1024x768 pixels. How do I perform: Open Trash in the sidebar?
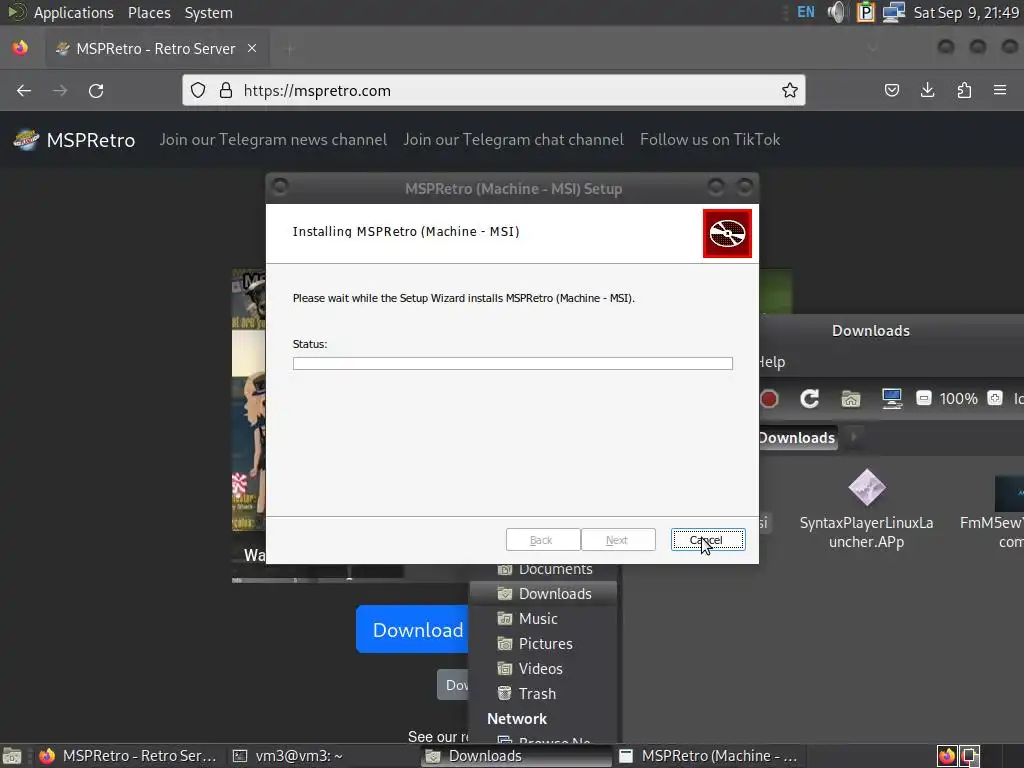(543, 694)
